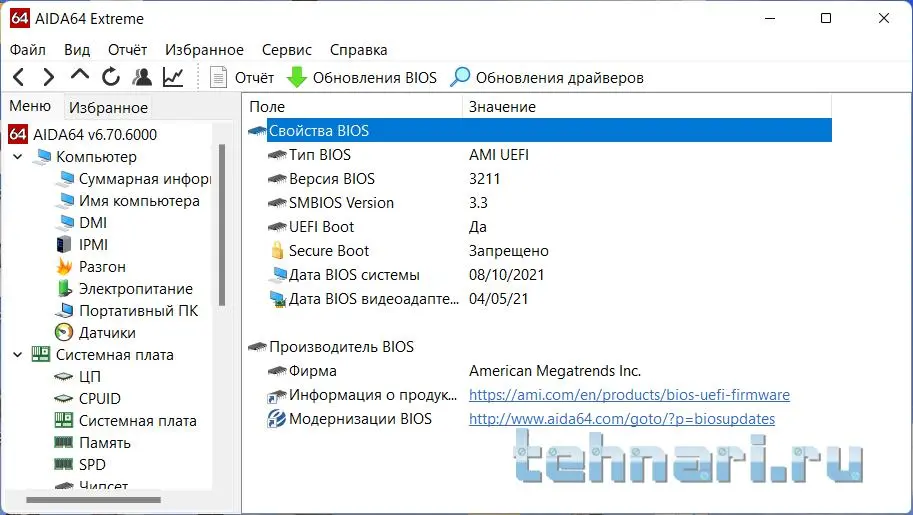This screenshot has width=913, height=515.
Task: Select Портативный ПК tree item
Action: pos(126,311)
